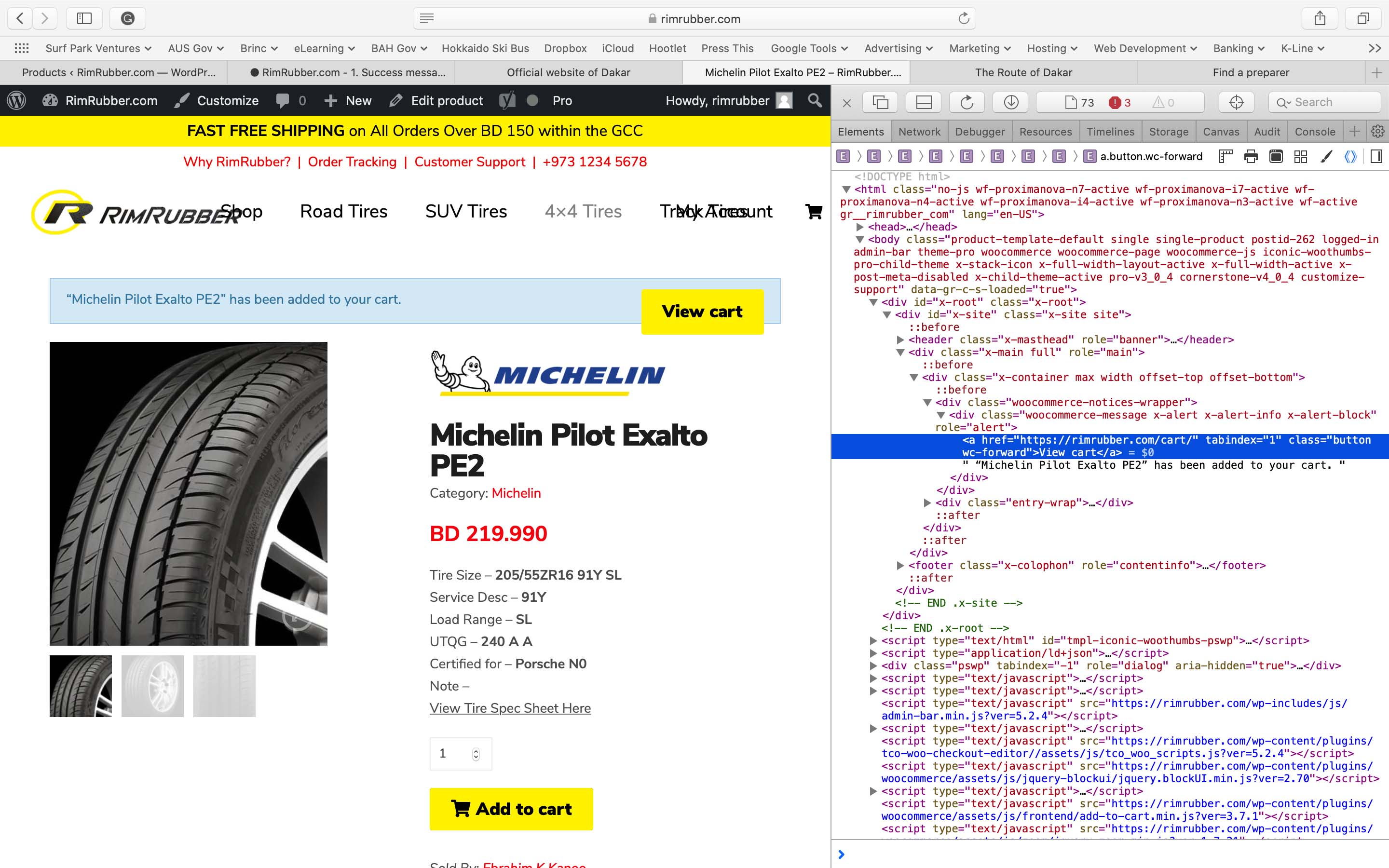Open the Web Development bookmarks folder
This screenshot has height=868, width=1389.
[1145, 48]
